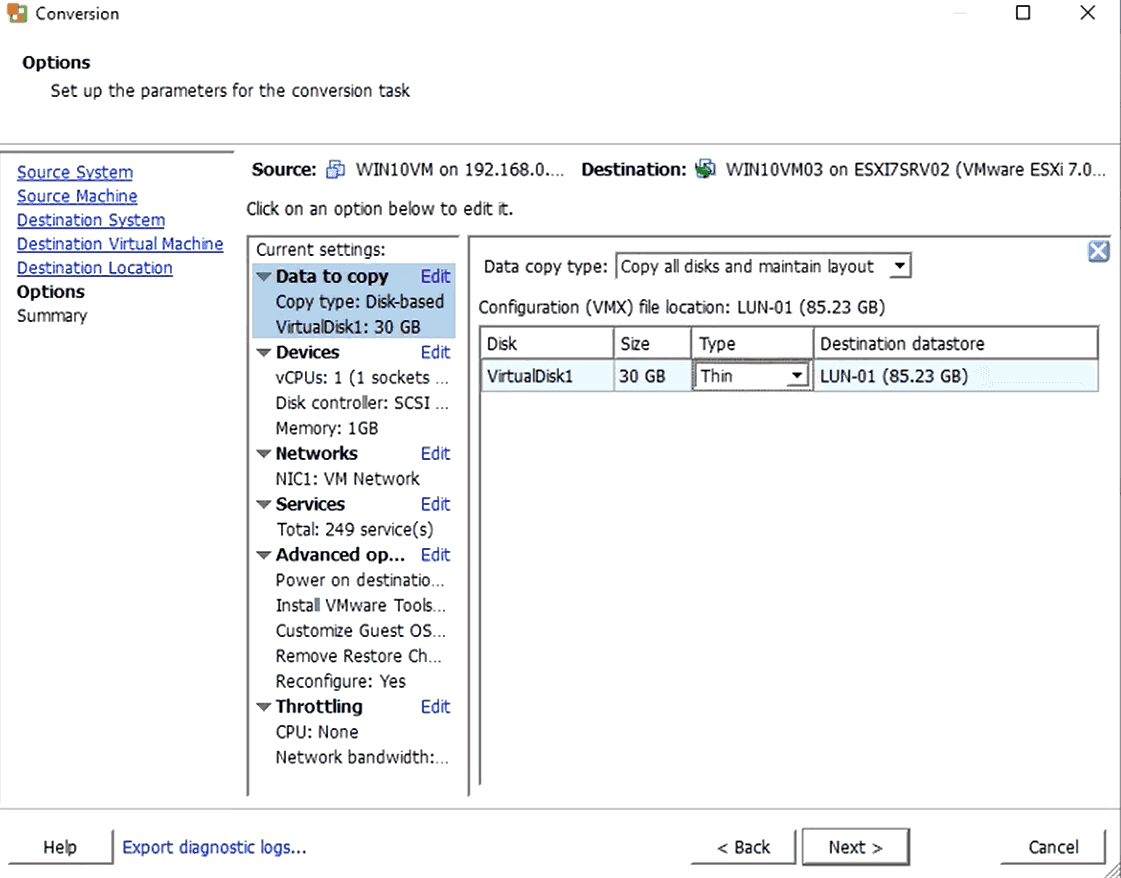Select 'VirtualDisk1: 30 GB' setting row
Screen dimensions: 1121x878
348,327
